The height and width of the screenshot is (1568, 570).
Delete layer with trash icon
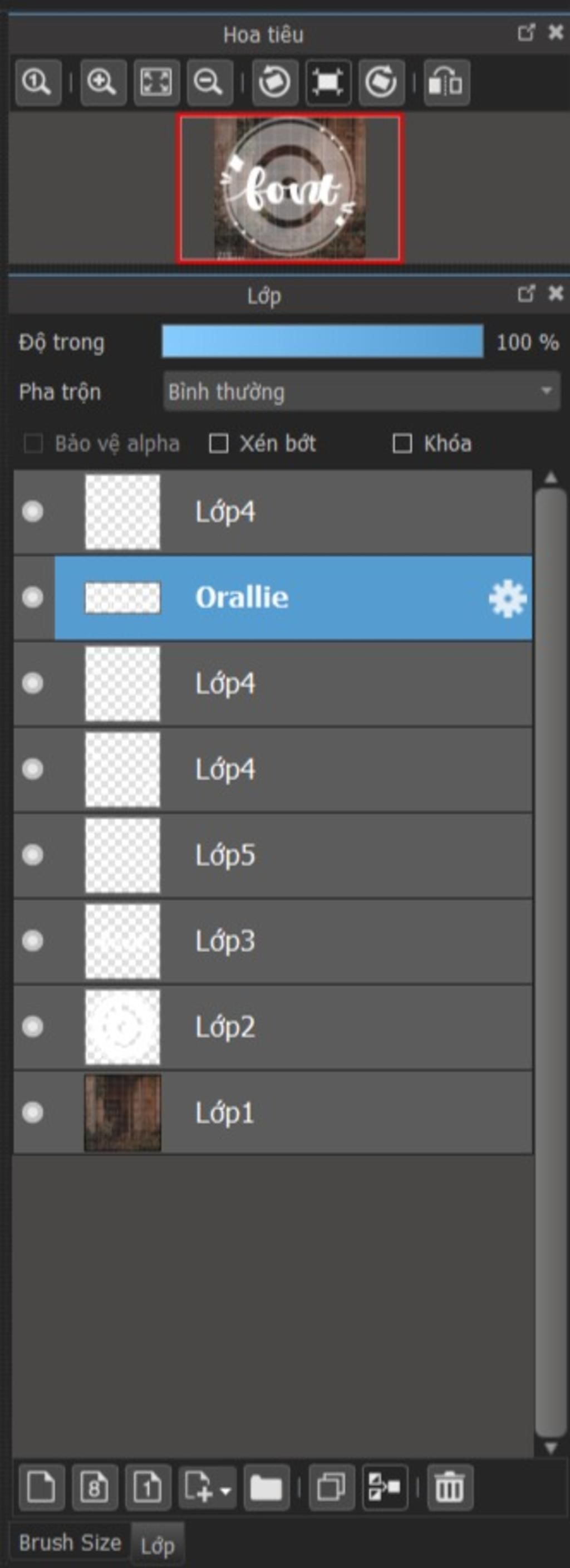tap(450, 1488)
